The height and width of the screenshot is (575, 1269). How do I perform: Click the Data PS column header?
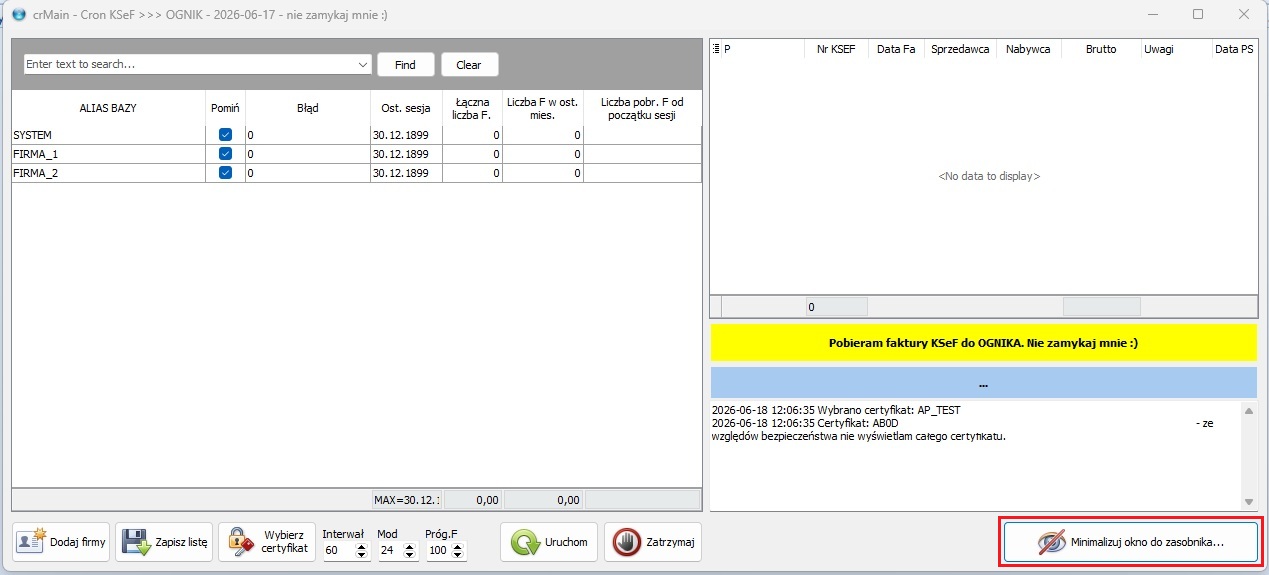click(1234, 48)
